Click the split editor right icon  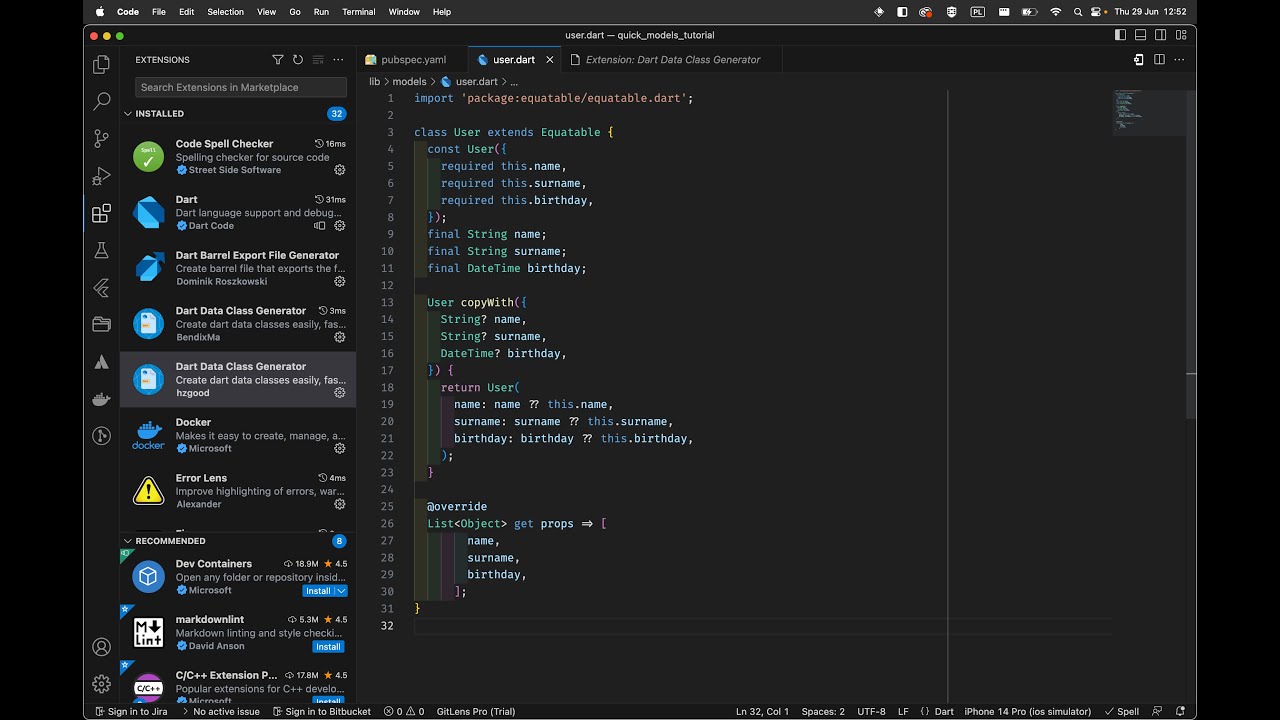1159,60
